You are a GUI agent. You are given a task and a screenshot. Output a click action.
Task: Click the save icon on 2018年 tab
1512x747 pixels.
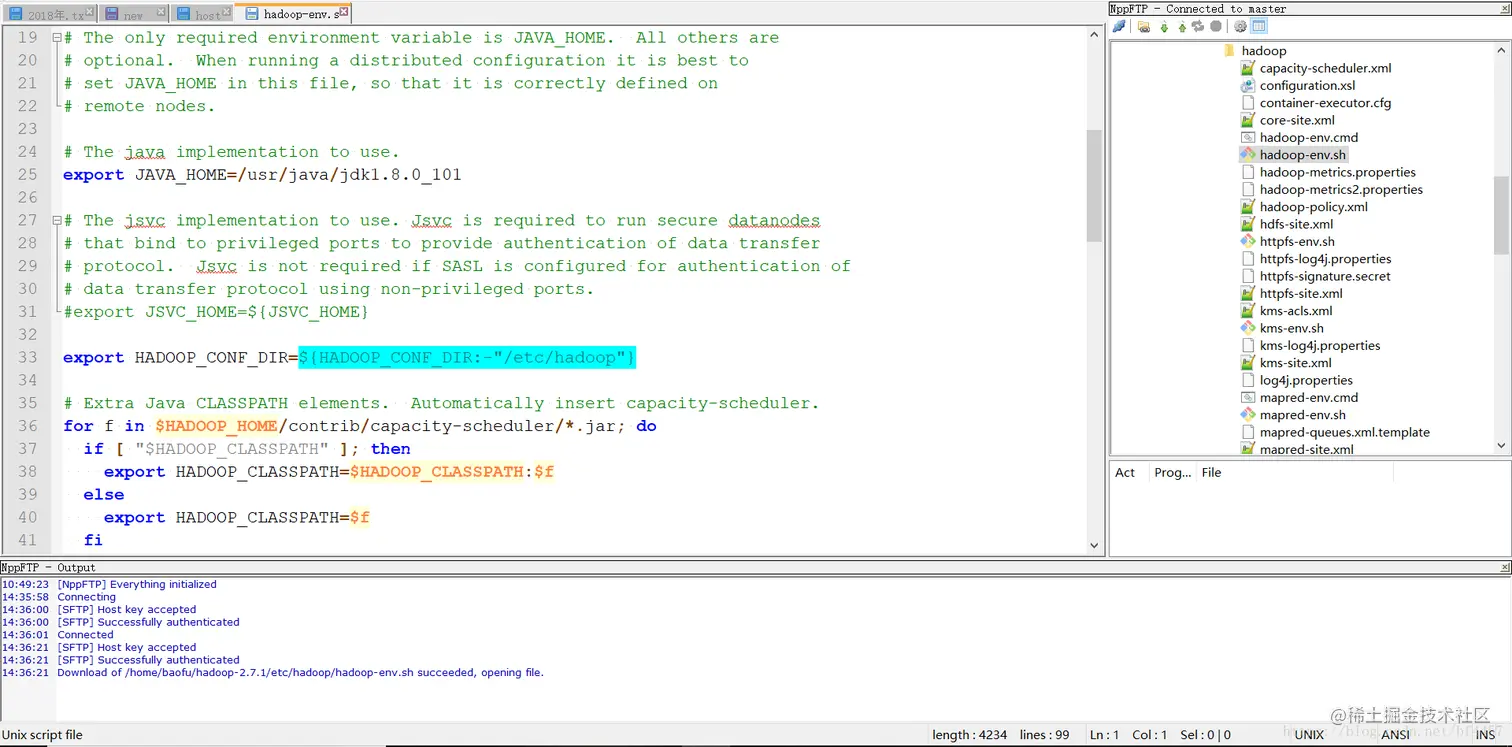(16, 14)
